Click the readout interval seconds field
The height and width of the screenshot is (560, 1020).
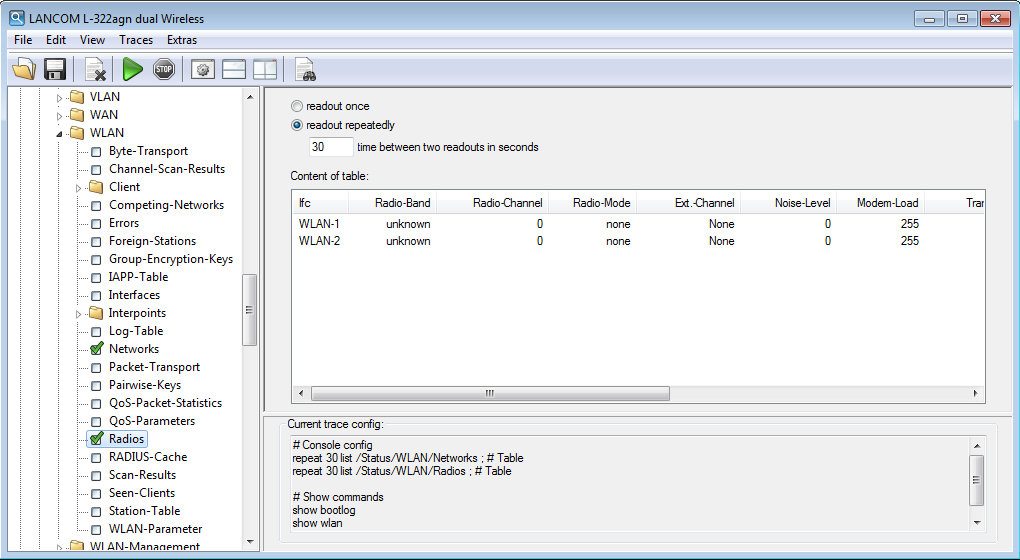pos(330,147)
